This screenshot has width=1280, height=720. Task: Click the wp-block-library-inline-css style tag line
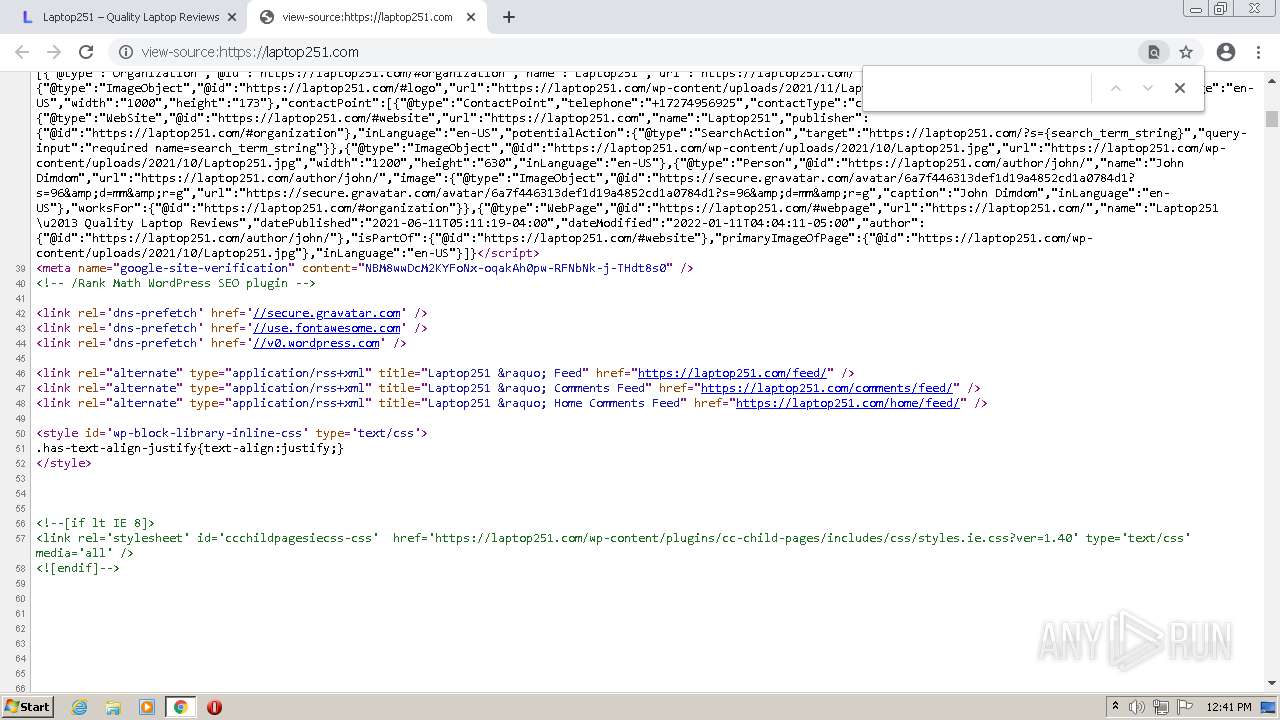pos(232,433)
